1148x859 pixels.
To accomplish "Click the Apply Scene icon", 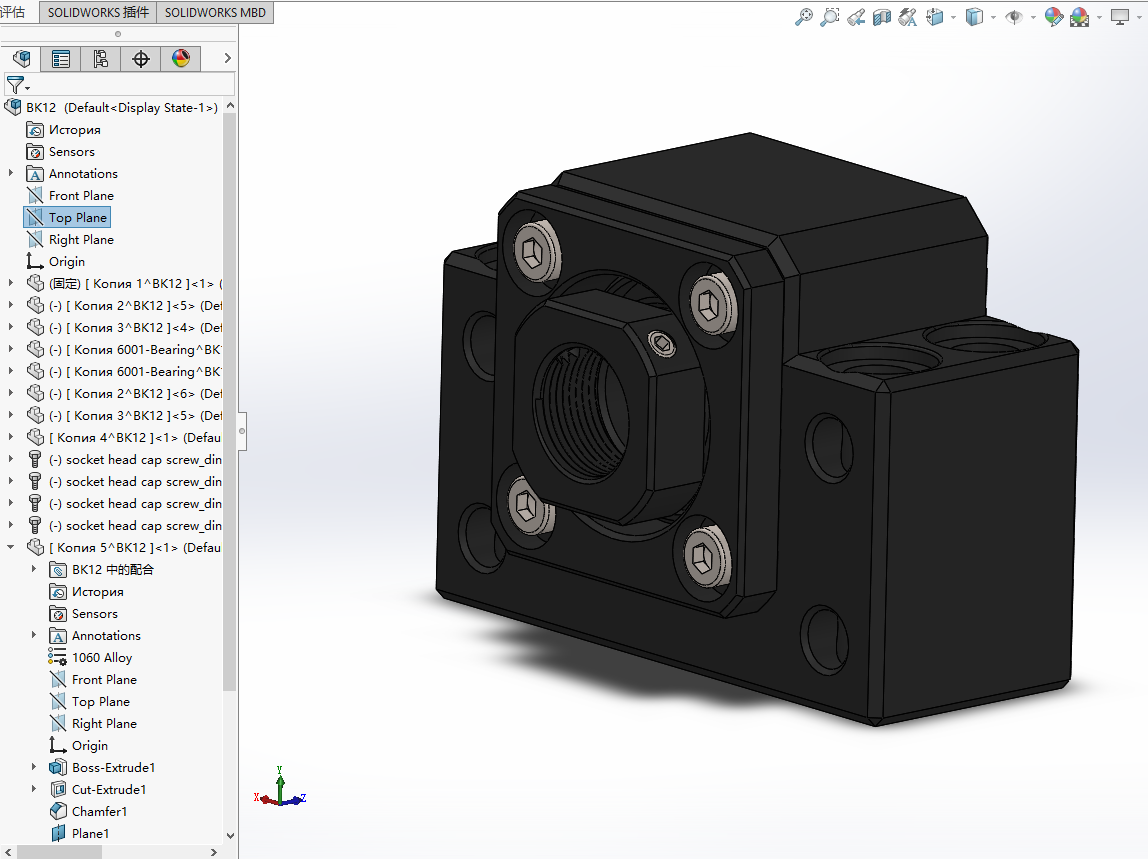I will (x=1080, y=17).
